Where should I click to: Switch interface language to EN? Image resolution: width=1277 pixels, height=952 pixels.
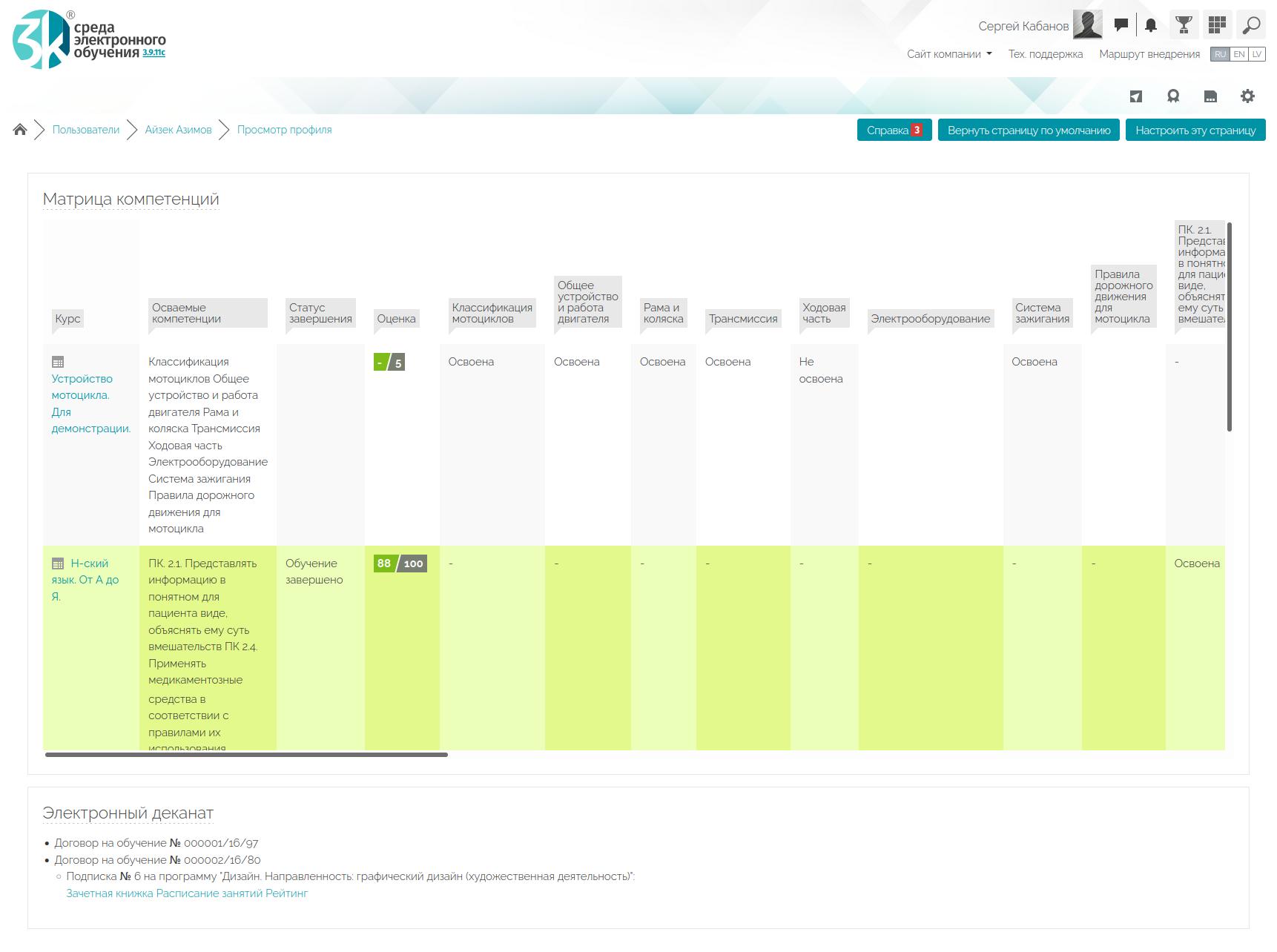coord(1238,54)
